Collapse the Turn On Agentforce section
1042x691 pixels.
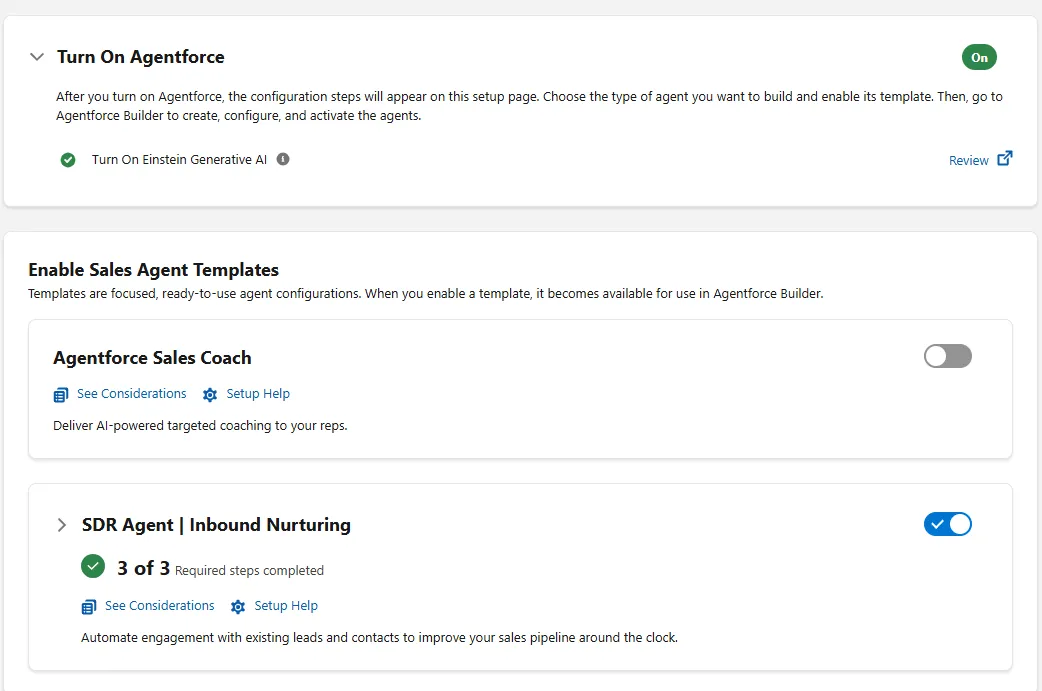37,57
